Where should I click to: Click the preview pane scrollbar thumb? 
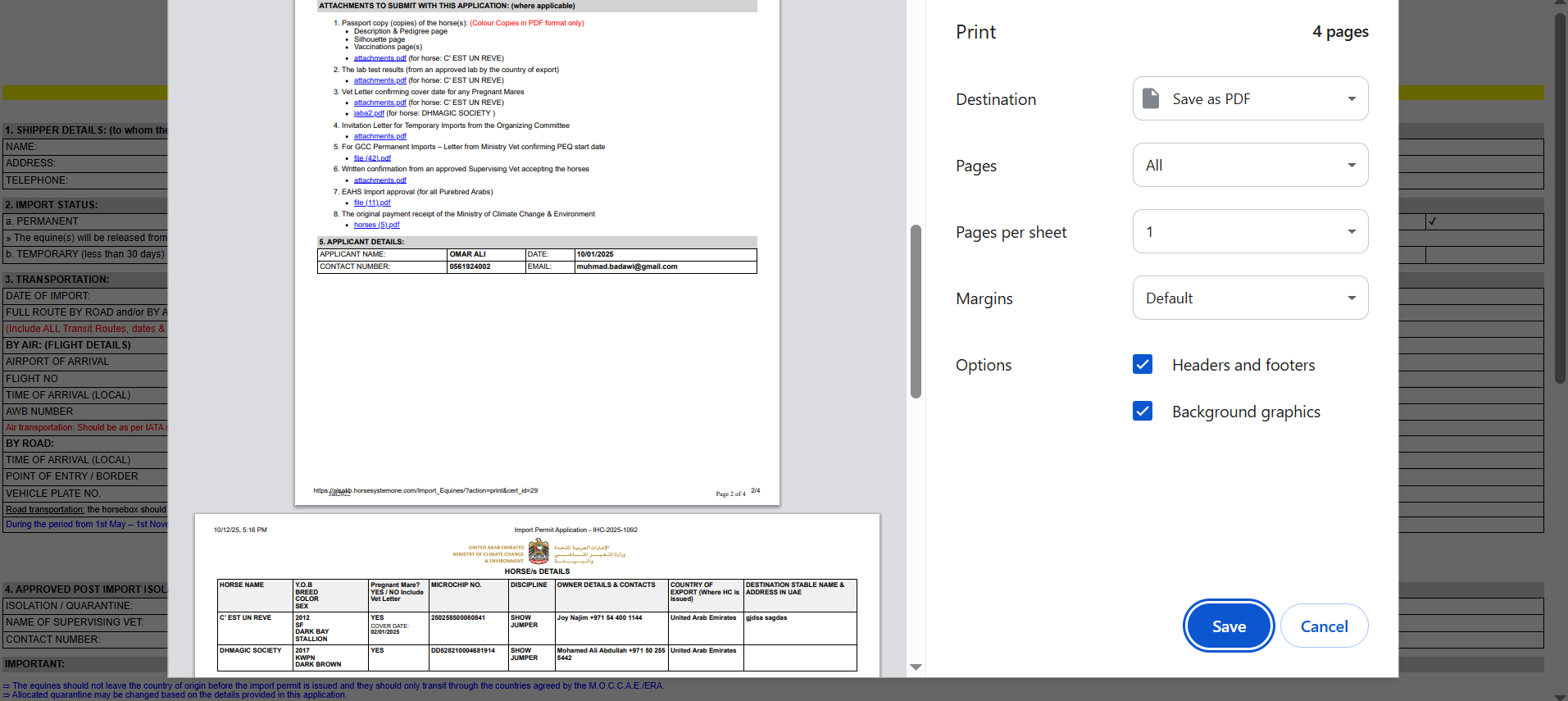pyautogui.click(x=916, y=312)
